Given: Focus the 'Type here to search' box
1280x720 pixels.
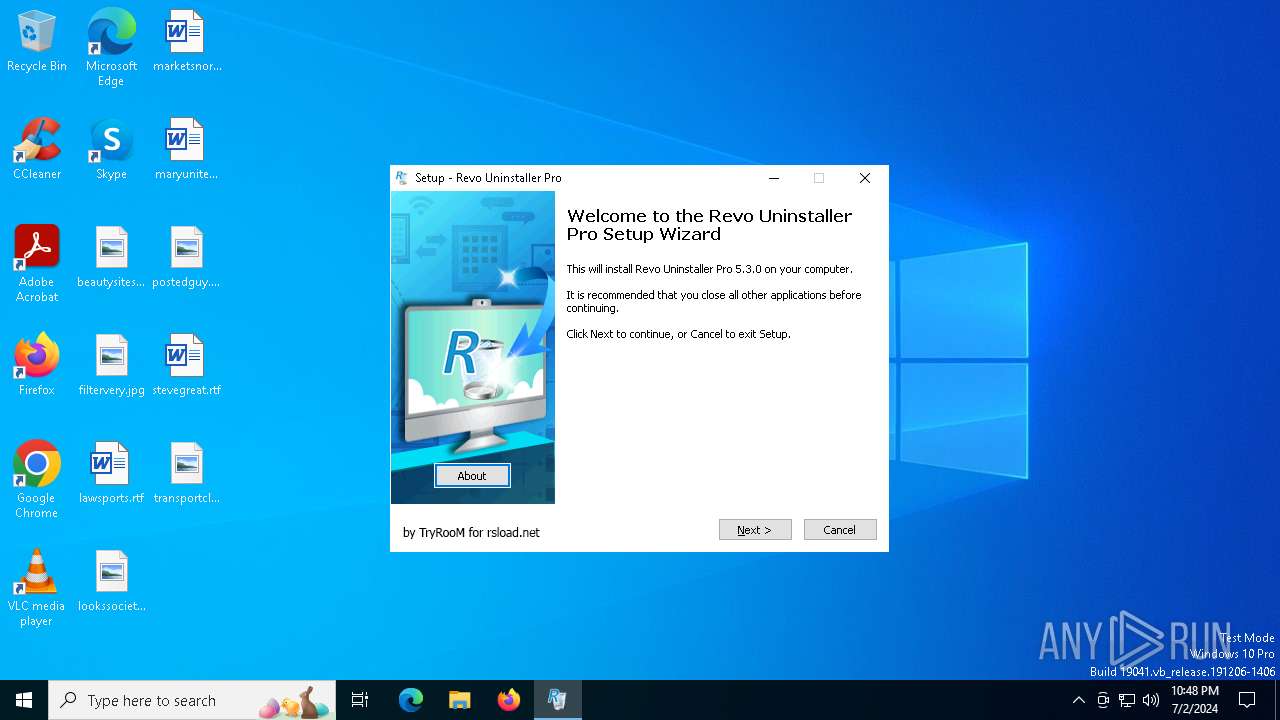Looking at the screenshot, I should 192,700.
